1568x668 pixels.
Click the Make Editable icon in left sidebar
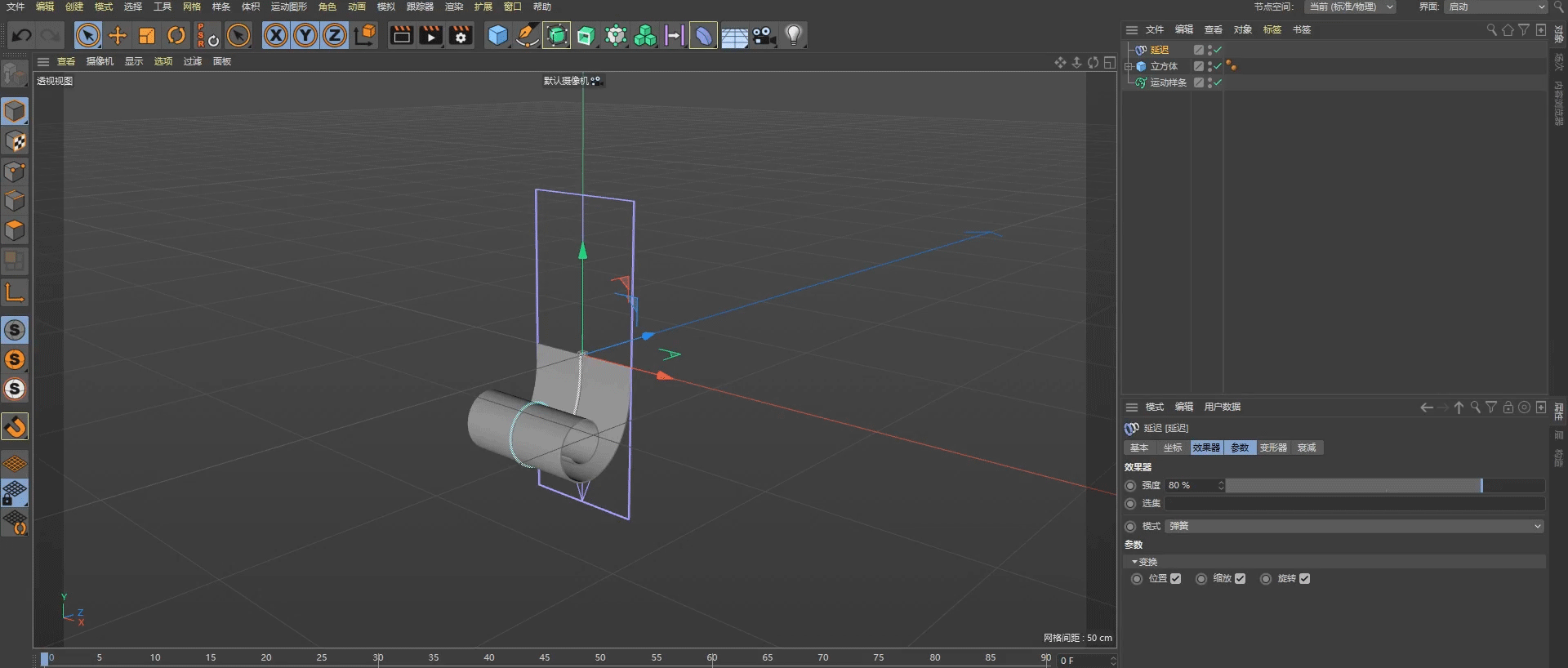point(15,74)
